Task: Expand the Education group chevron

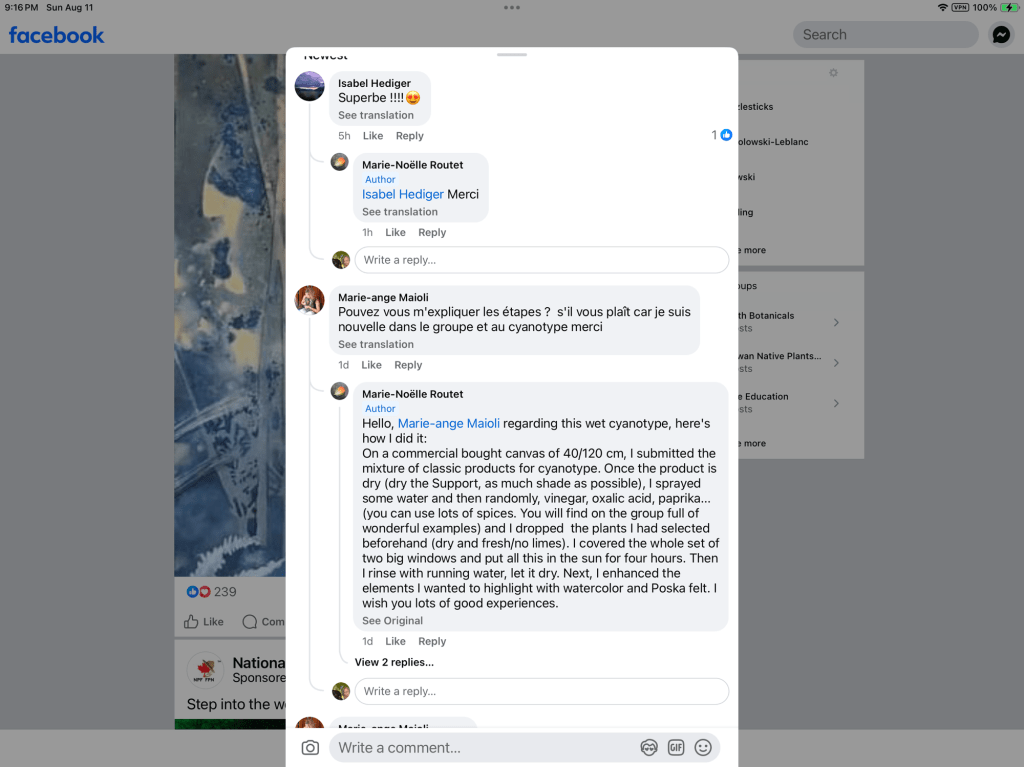Action: click(x=836, y=403)
